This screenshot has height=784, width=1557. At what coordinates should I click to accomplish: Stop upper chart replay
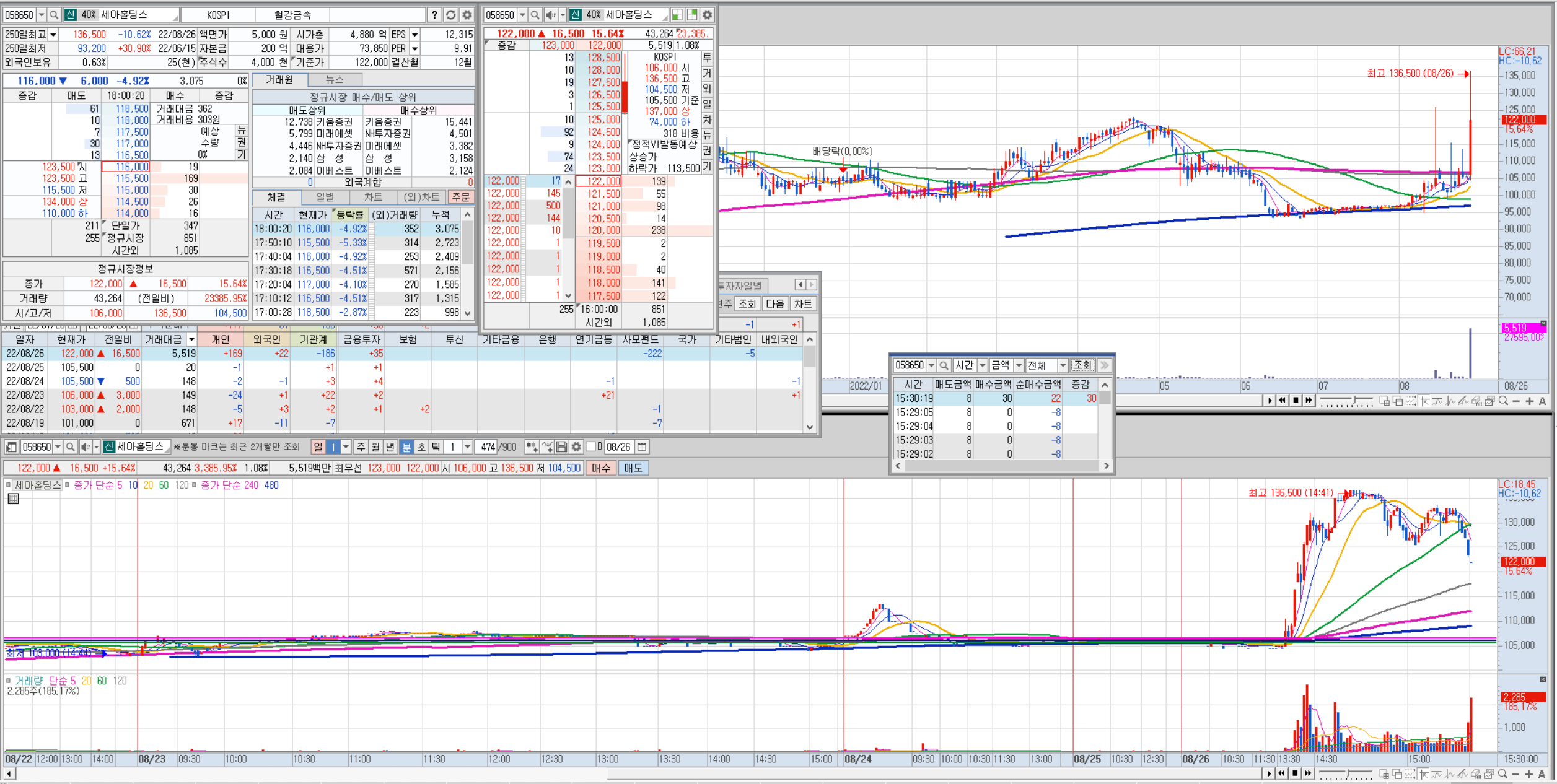(x=1295, y=401)
